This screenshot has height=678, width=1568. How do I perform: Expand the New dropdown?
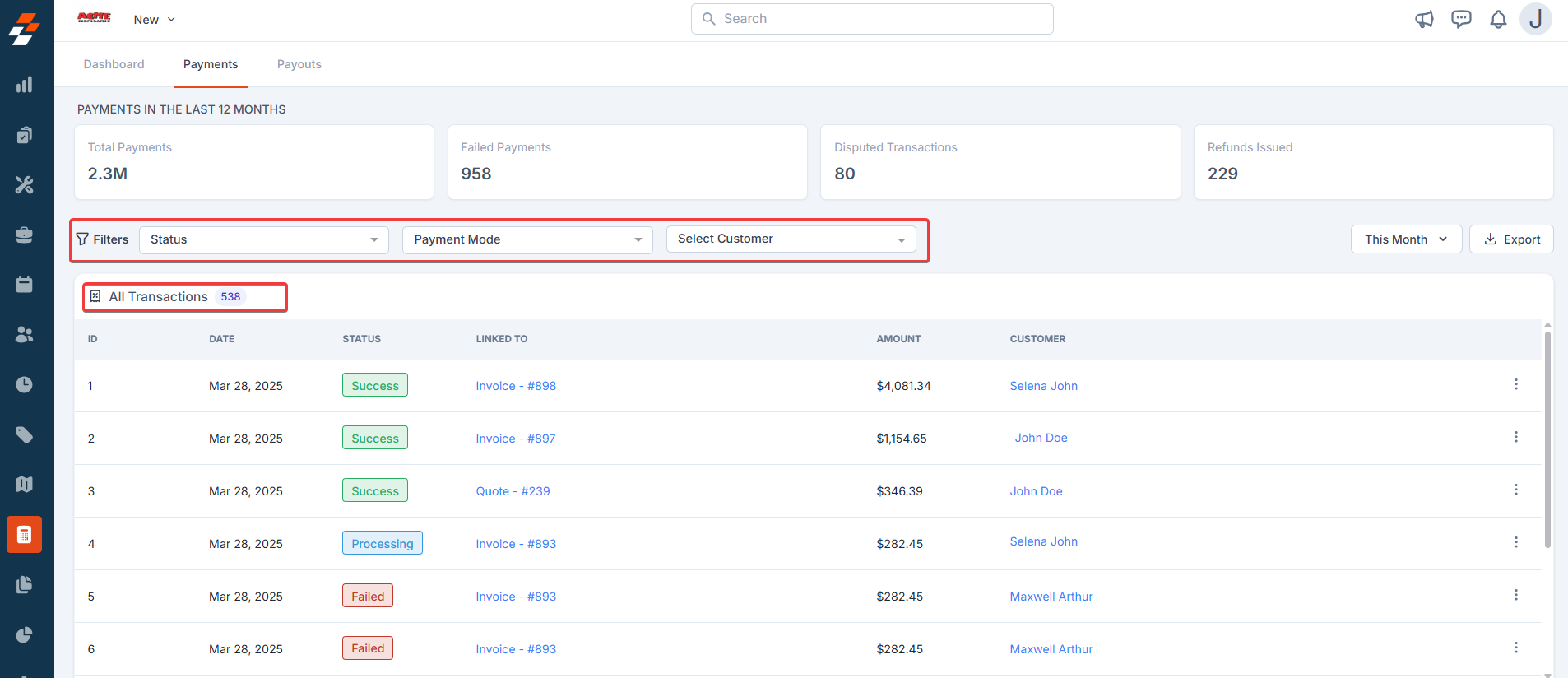(155, 20)
